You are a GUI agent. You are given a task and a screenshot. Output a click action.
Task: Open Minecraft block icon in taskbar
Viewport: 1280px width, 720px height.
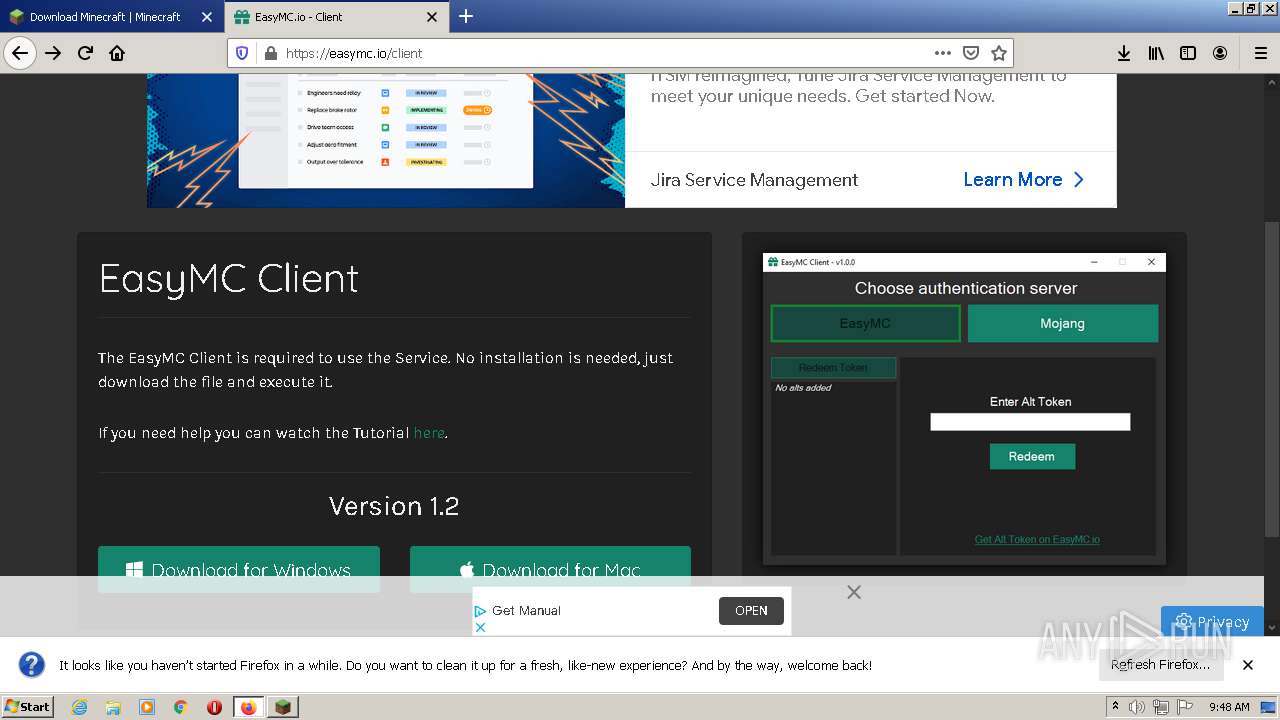283,707
